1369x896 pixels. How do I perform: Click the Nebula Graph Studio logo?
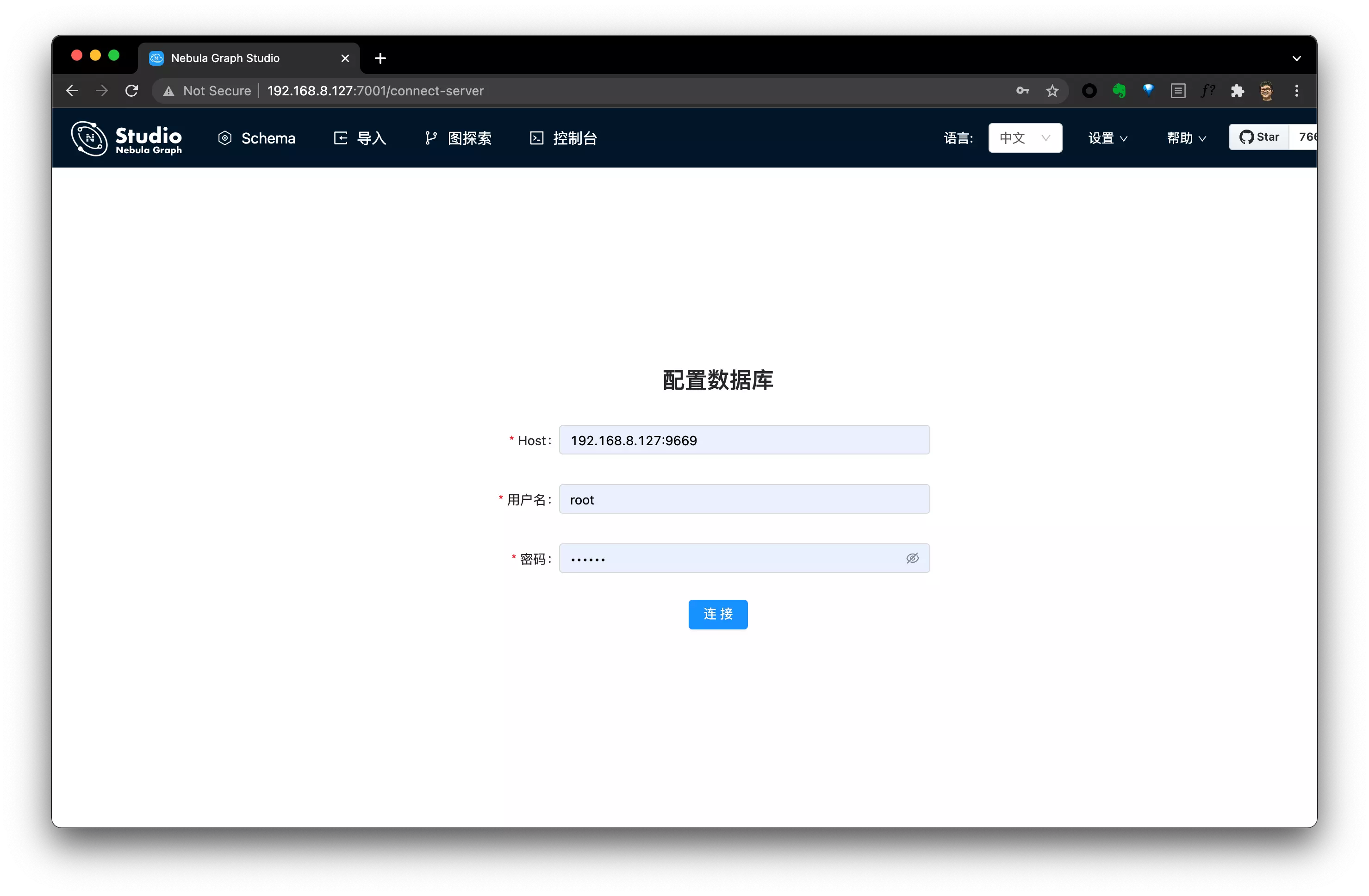pyautogui.click(x=126, y=138)
